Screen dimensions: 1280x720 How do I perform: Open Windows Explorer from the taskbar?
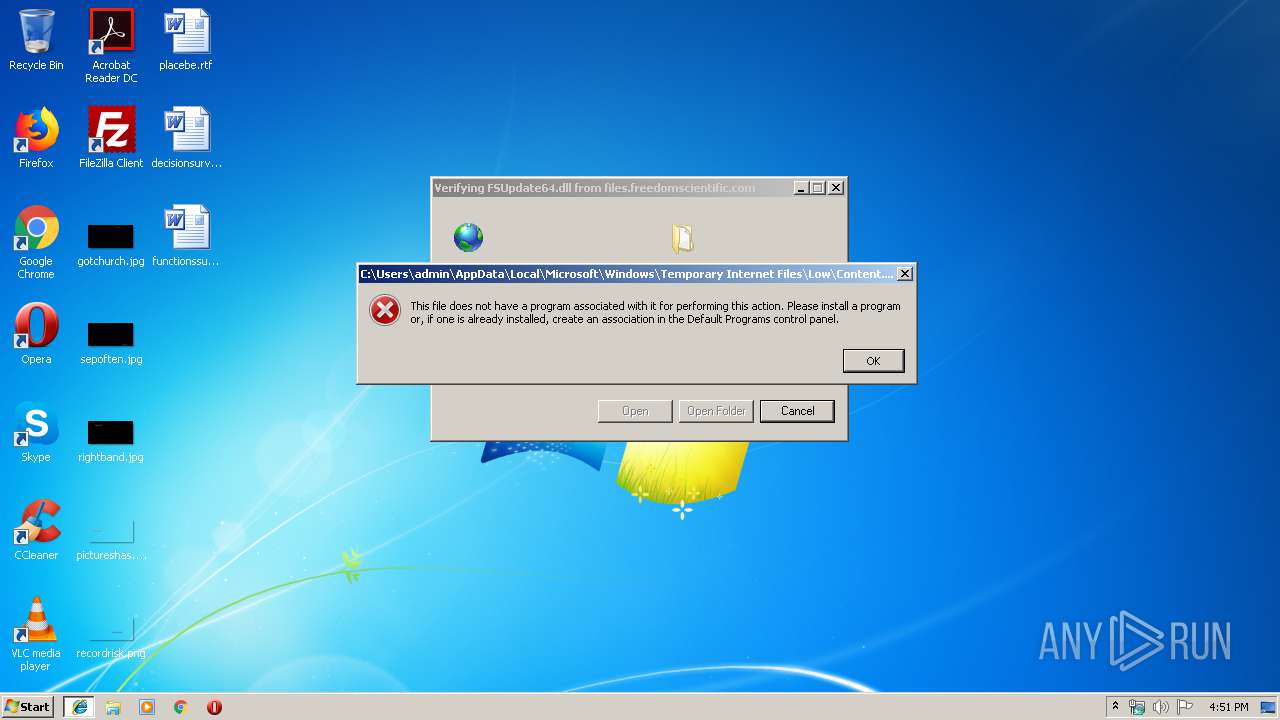click(x=113, y=707)
